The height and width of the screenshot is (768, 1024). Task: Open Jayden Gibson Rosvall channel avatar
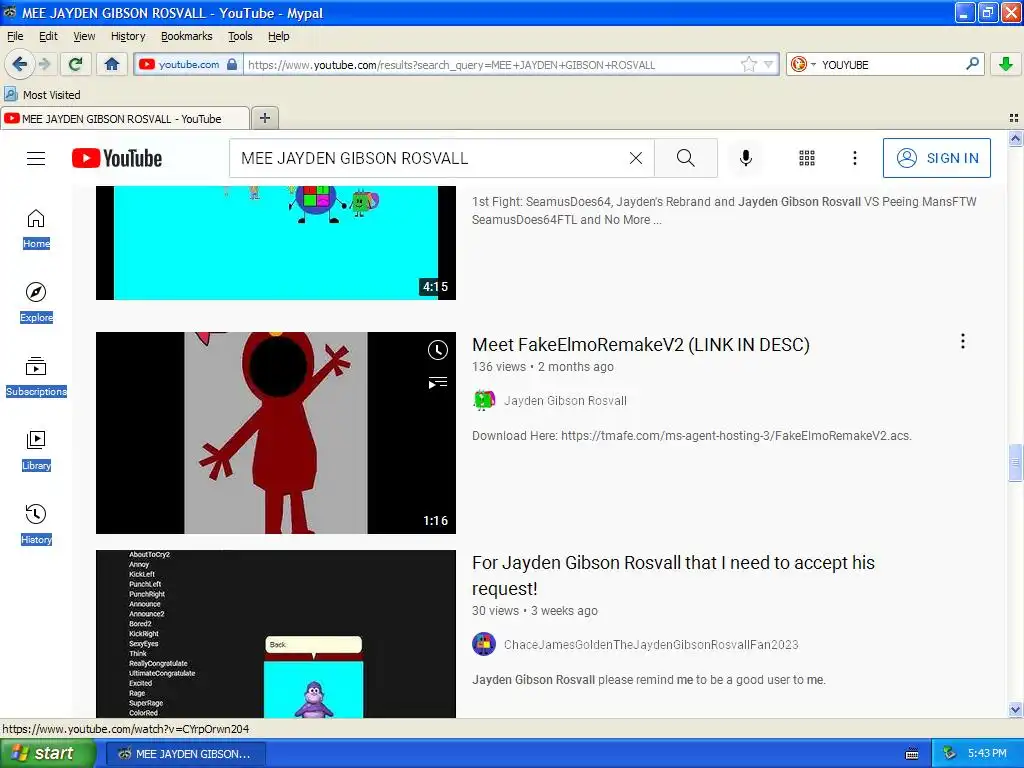pos(484,400)
